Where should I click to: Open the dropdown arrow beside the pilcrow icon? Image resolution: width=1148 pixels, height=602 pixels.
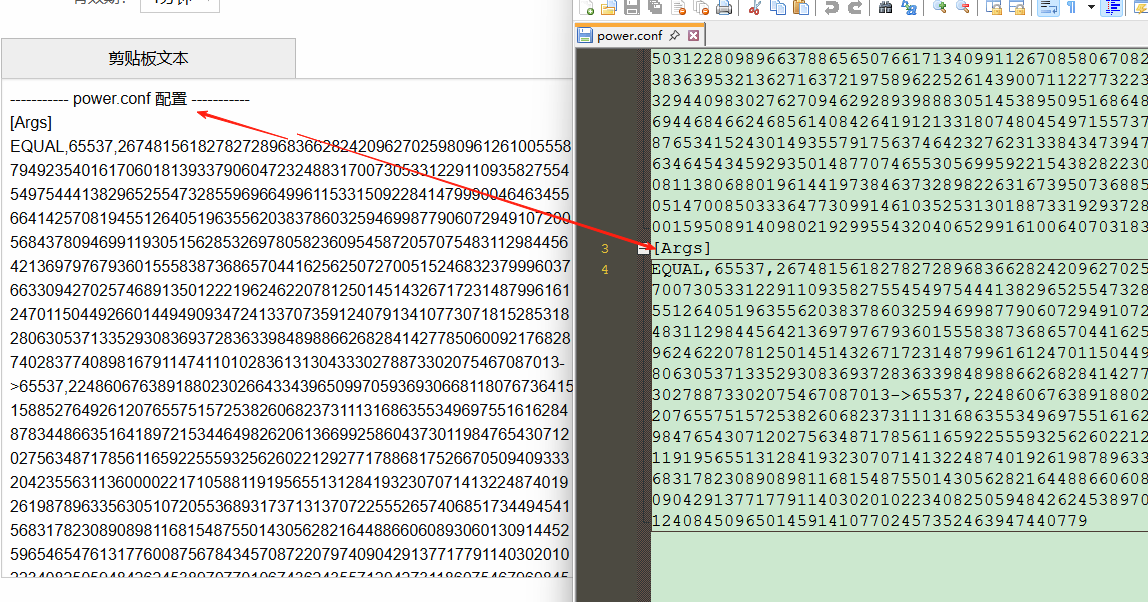[x=1091, y=7]
